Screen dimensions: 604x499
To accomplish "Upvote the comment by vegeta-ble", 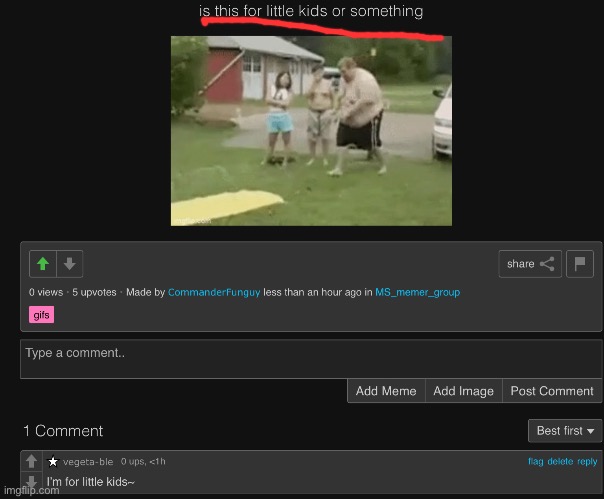I will pos(32,462).
